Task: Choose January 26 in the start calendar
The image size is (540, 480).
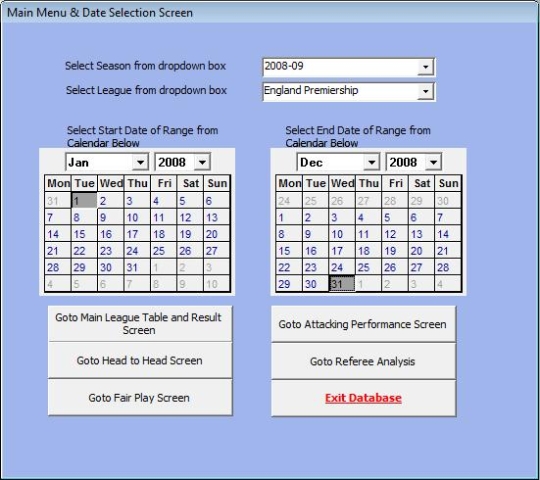Action: [x=190, y=251]
